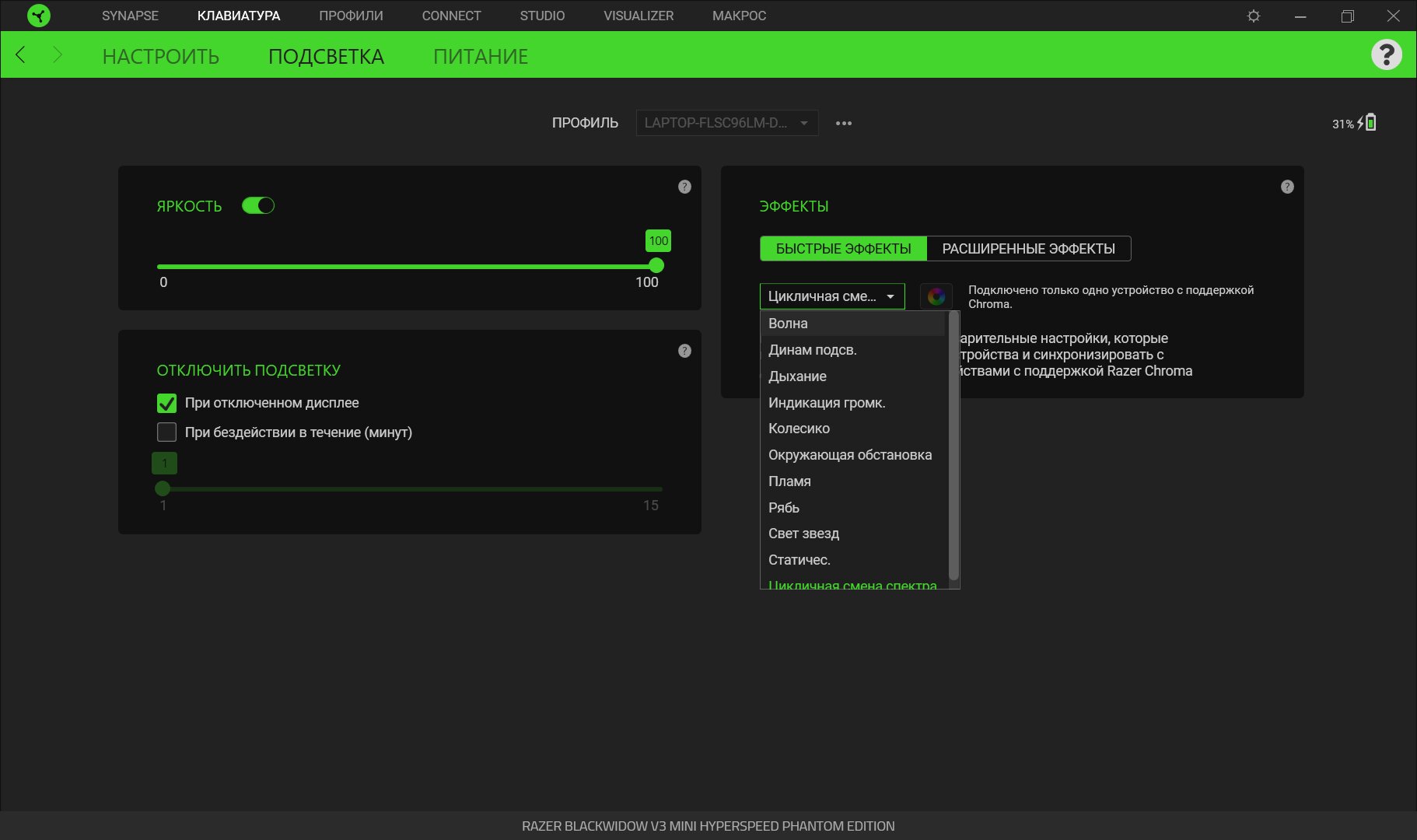This screenshot has height=840, width=1417.
Task: Choose the Статичес. effect
Action: pyautogui.click(x=852, y=560)
